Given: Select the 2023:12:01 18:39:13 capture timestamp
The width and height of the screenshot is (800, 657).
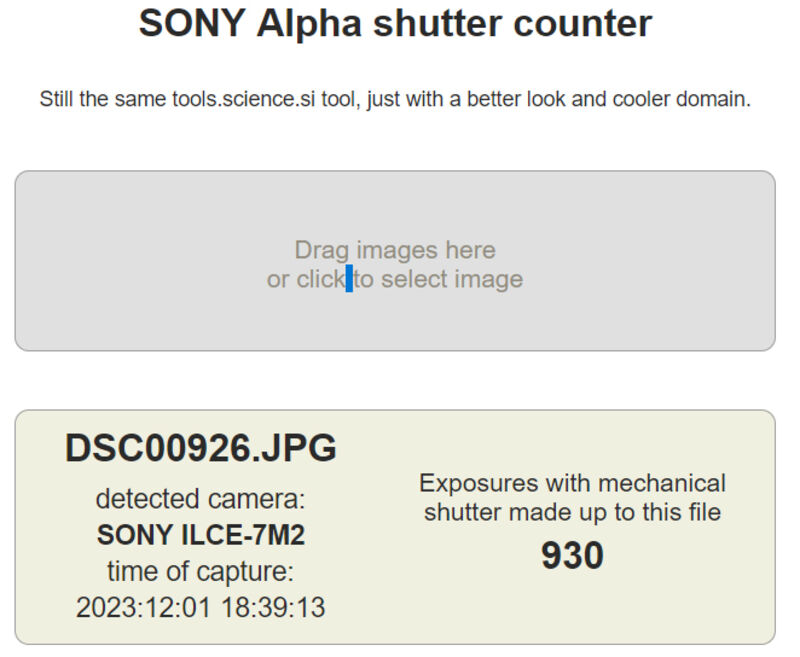Looking at the screenshot, I should pos(200,607).
